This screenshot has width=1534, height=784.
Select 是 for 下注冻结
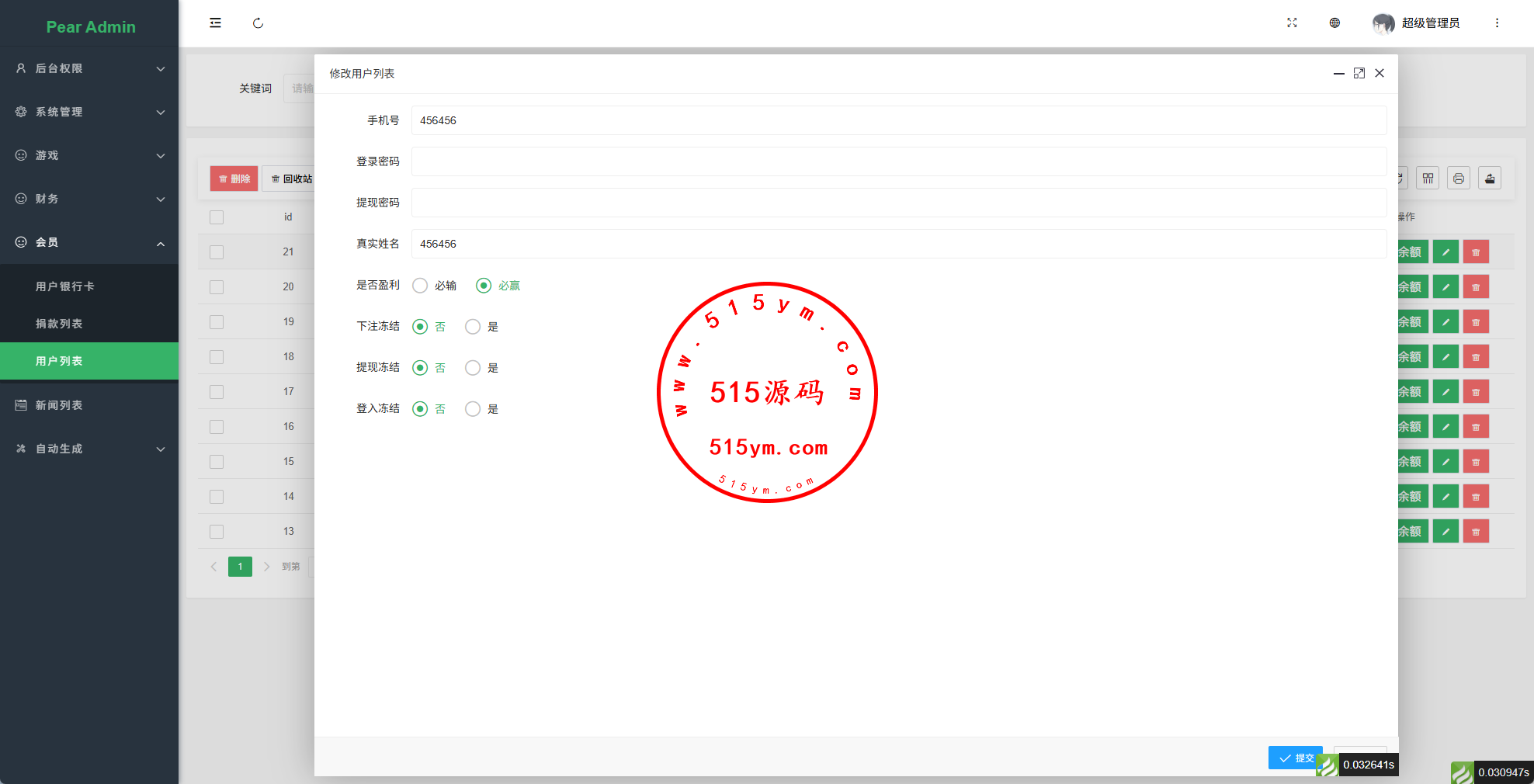473,327
